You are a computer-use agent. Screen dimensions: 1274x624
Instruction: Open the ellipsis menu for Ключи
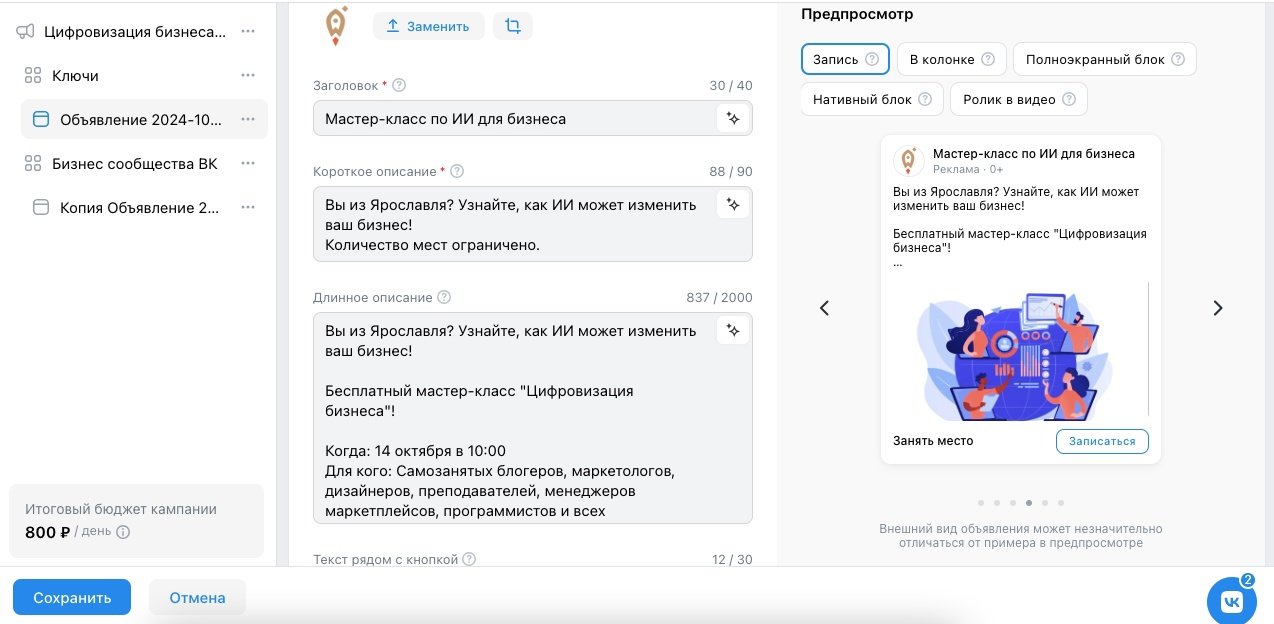coord(247,75)
